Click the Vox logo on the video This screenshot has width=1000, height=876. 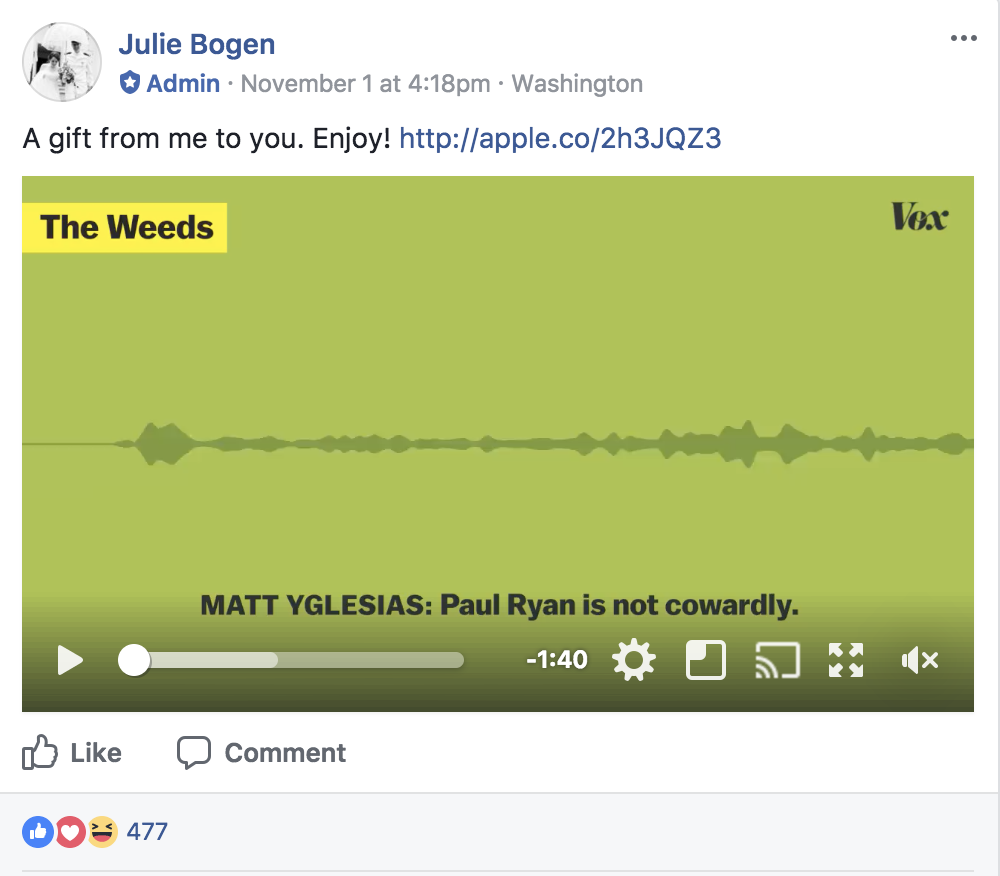tap(919, 217)
